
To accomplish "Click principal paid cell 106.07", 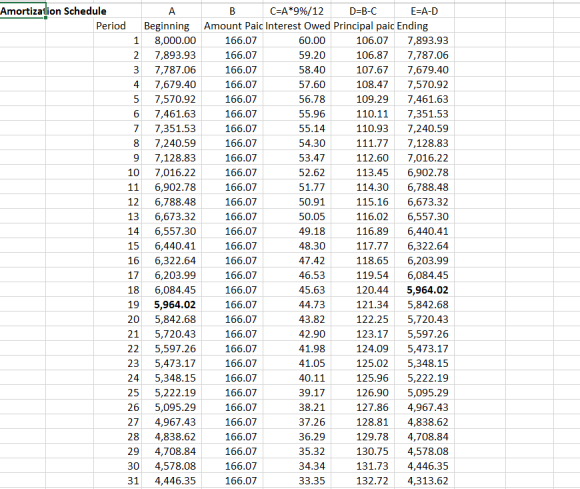I will click(363, 40).
